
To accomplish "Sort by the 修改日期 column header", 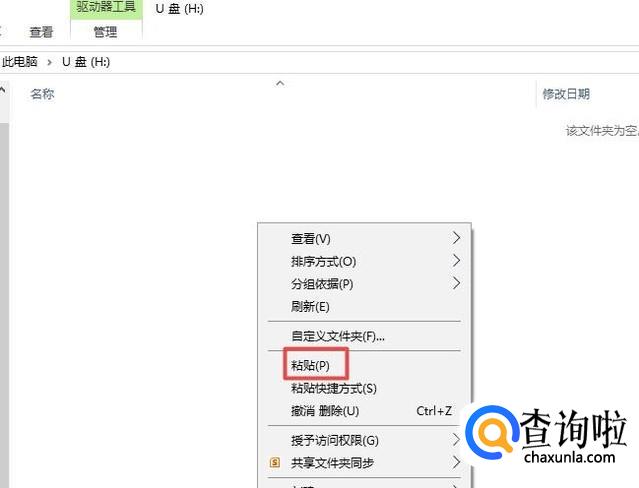I will tap(566, 94).
